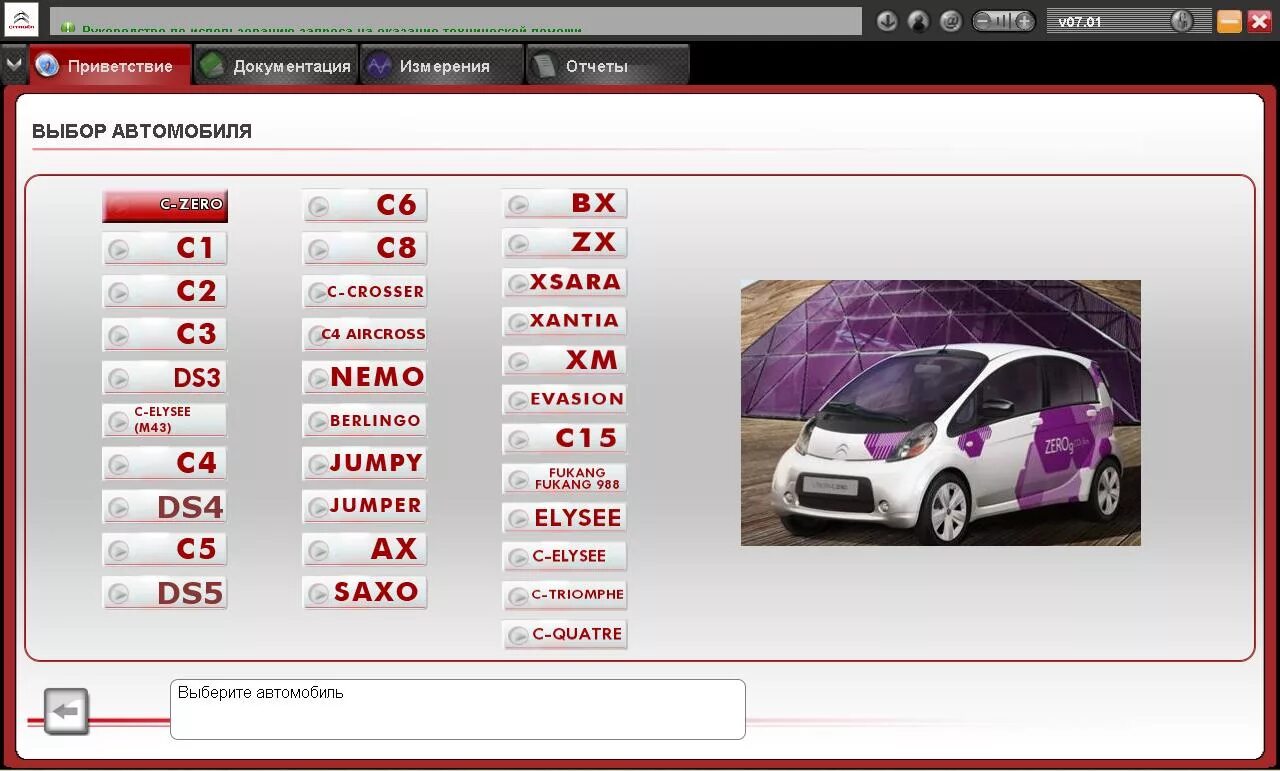Screen dimensions: 1280x771
Task: Go back with the left arrow button
Action: pyautogui.click(x=67, y=712)
